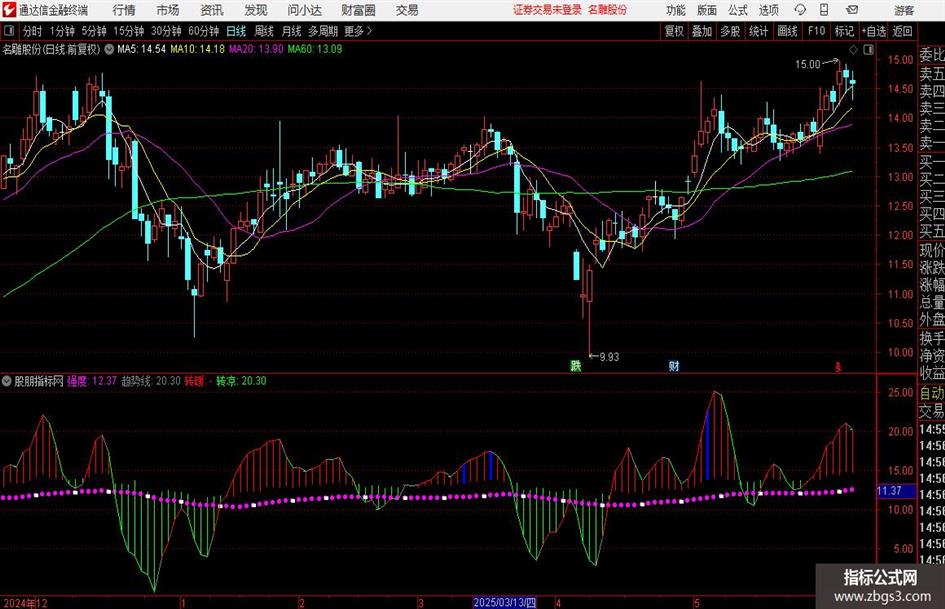This screenshot has height=609, width=945.
Task: Click the MA20: 13.90 label
Action: (256, 49)
